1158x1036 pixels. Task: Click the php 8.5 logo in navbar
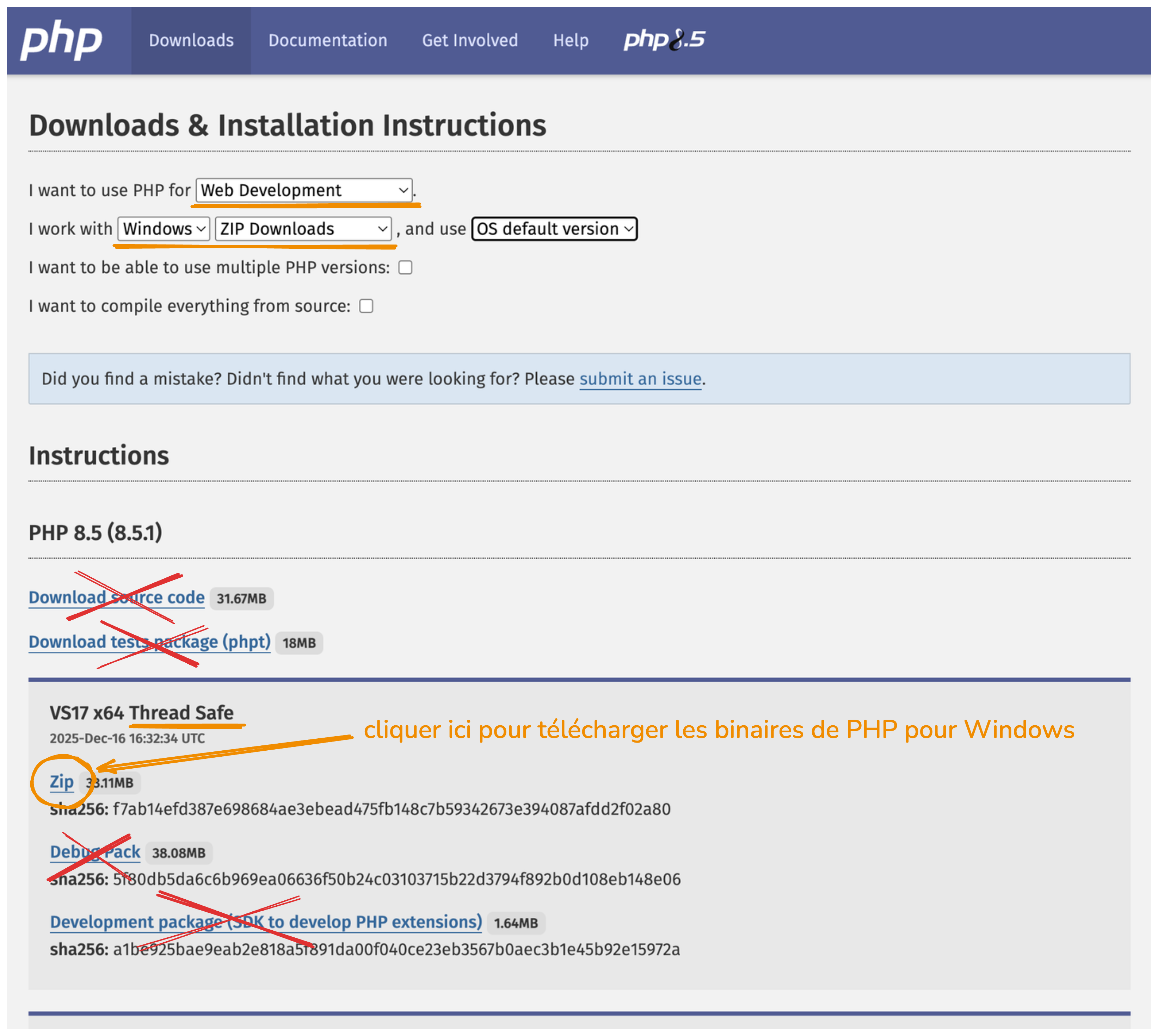663,40
